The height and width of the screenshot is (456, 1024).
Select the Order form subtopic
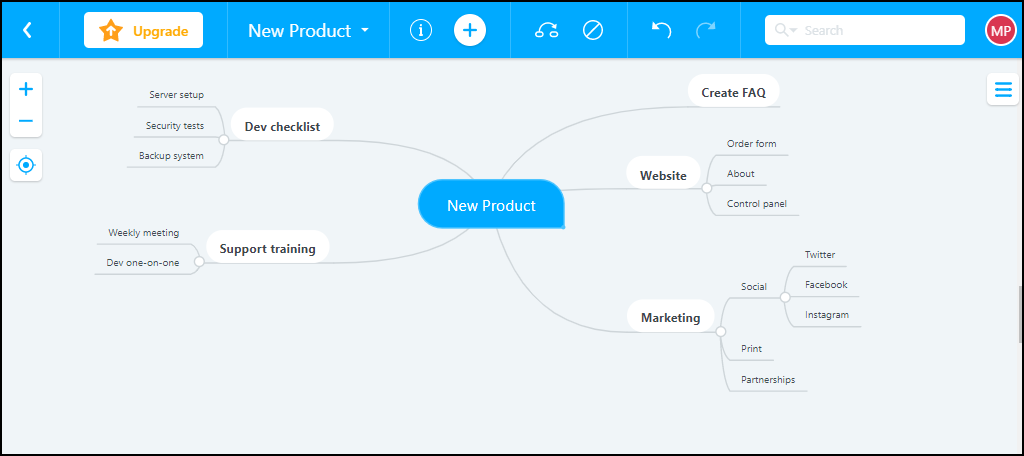point(752,143)
